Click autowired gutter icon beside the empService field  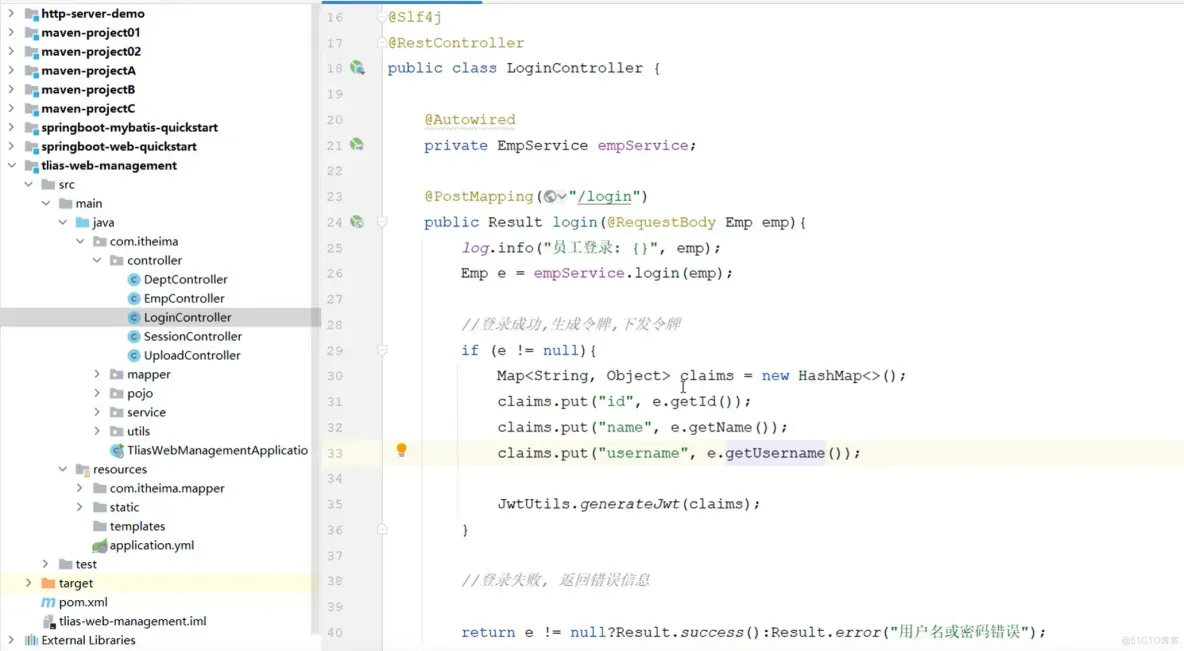[x=357, y=145]
